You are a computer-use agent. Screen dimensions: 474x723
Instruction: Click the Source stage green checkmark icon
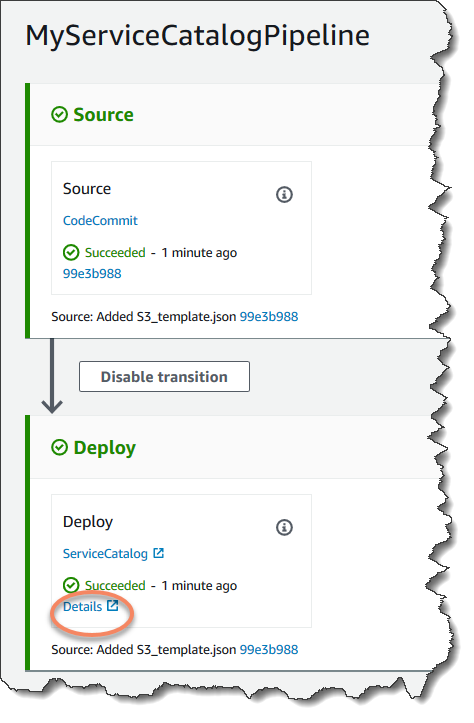tap(59, 114)
